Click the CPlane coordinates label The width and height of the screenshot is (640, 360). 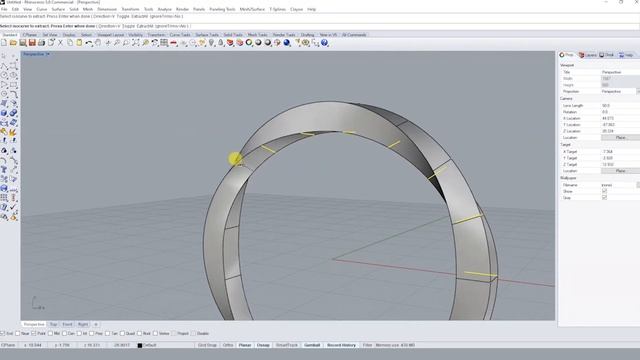point(8,345)
